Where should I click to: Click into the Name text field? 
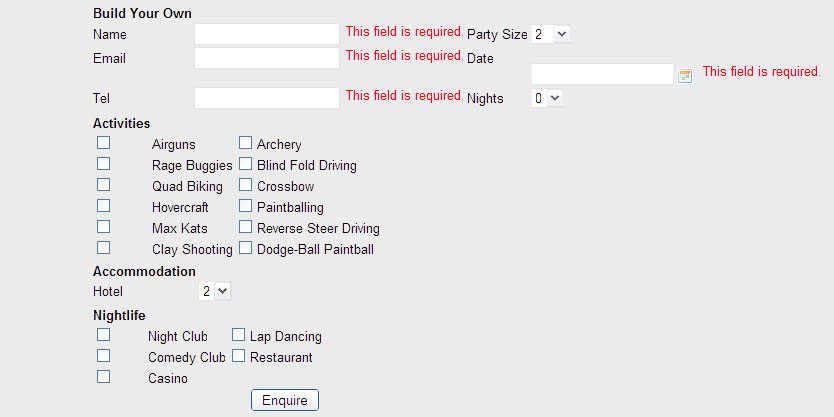coord(267,34)
